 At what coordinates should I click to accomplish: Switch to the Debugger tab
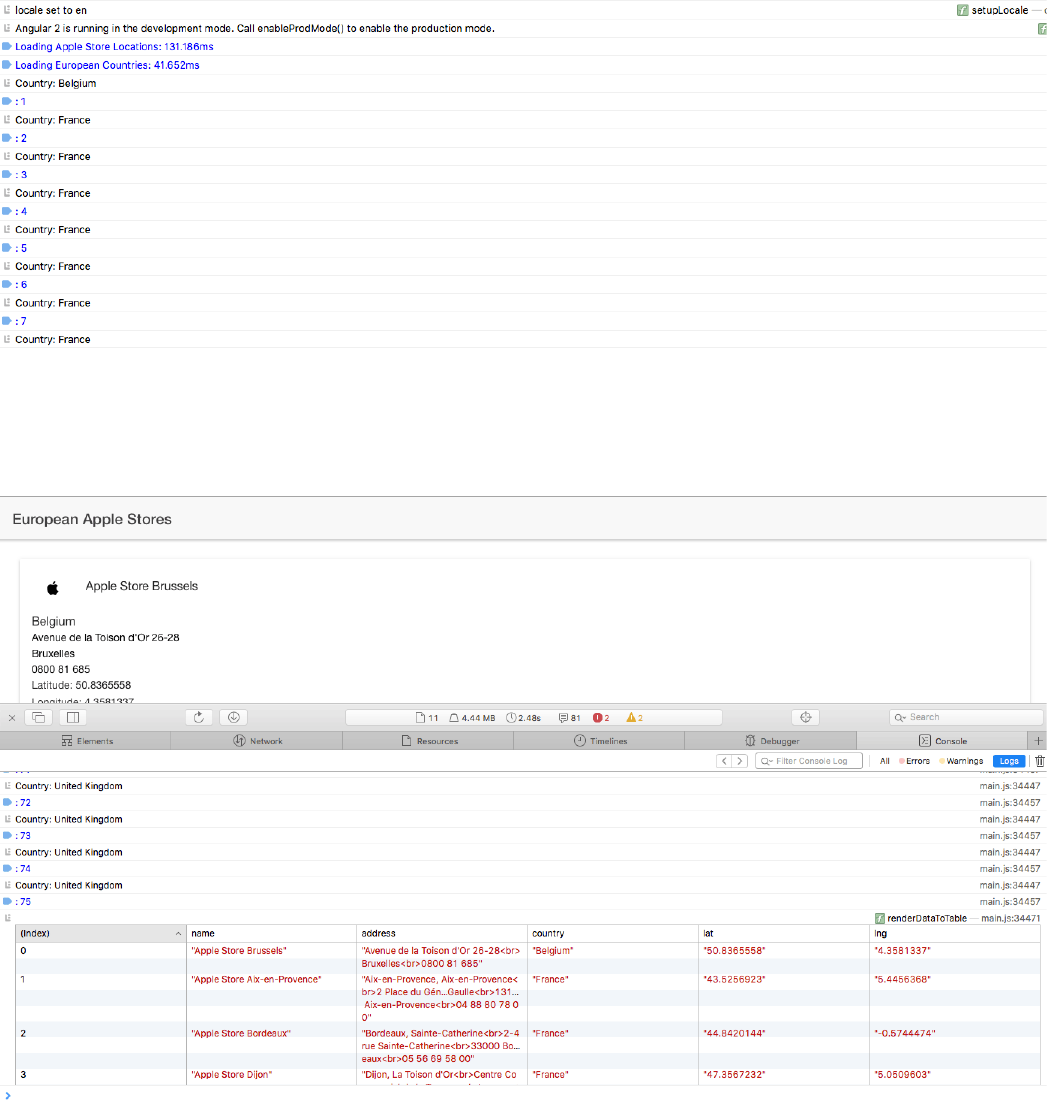pos(771,741)
